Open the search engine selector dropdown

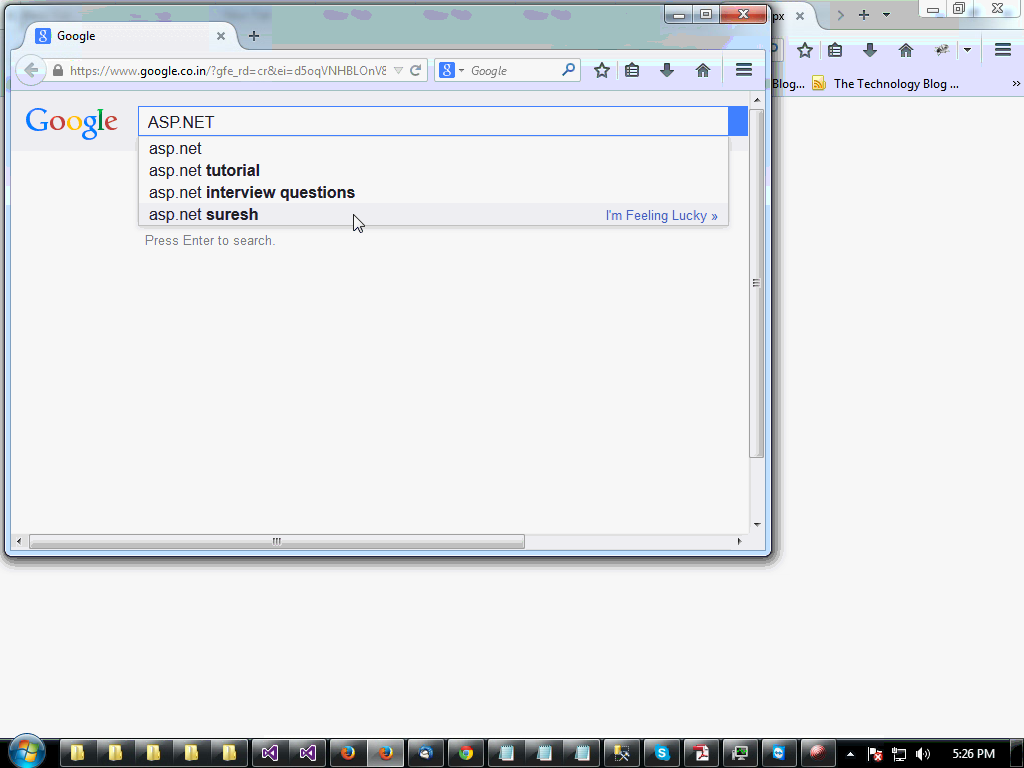pyautogui.click(x=451, y=71)
